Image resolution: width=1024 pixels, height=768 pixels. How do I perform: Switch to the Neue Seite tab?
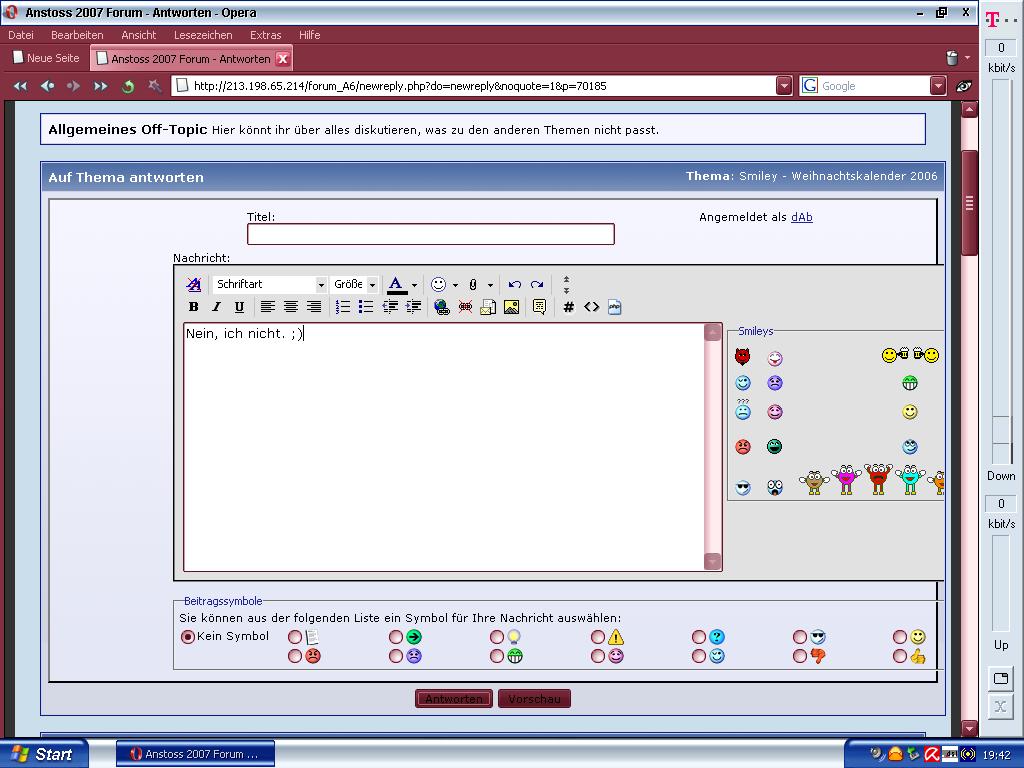click(x=47, y=58)
